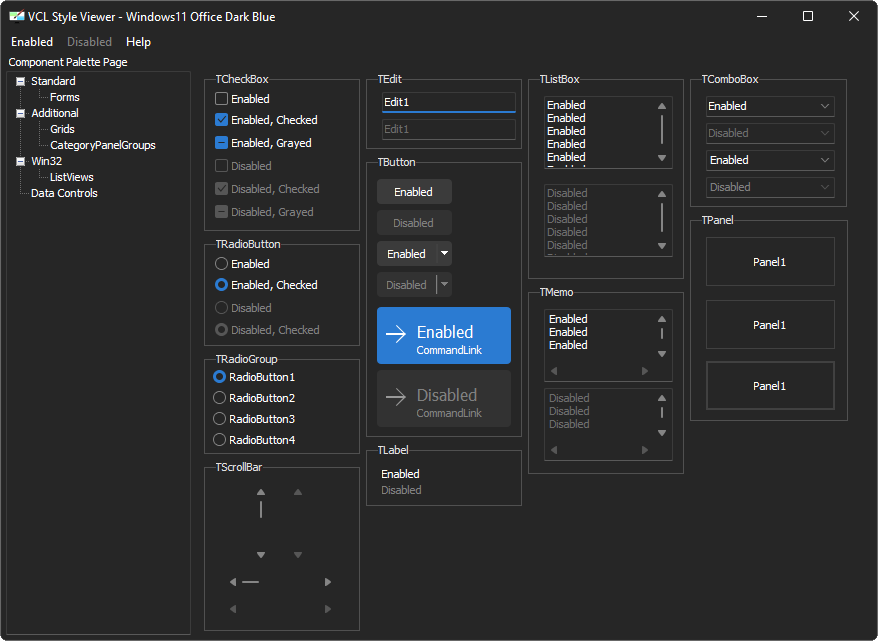The image size is (878, 641).
Task: Click the down arrow of the enabled TMemo scrollbar
Action: point(662,354)
